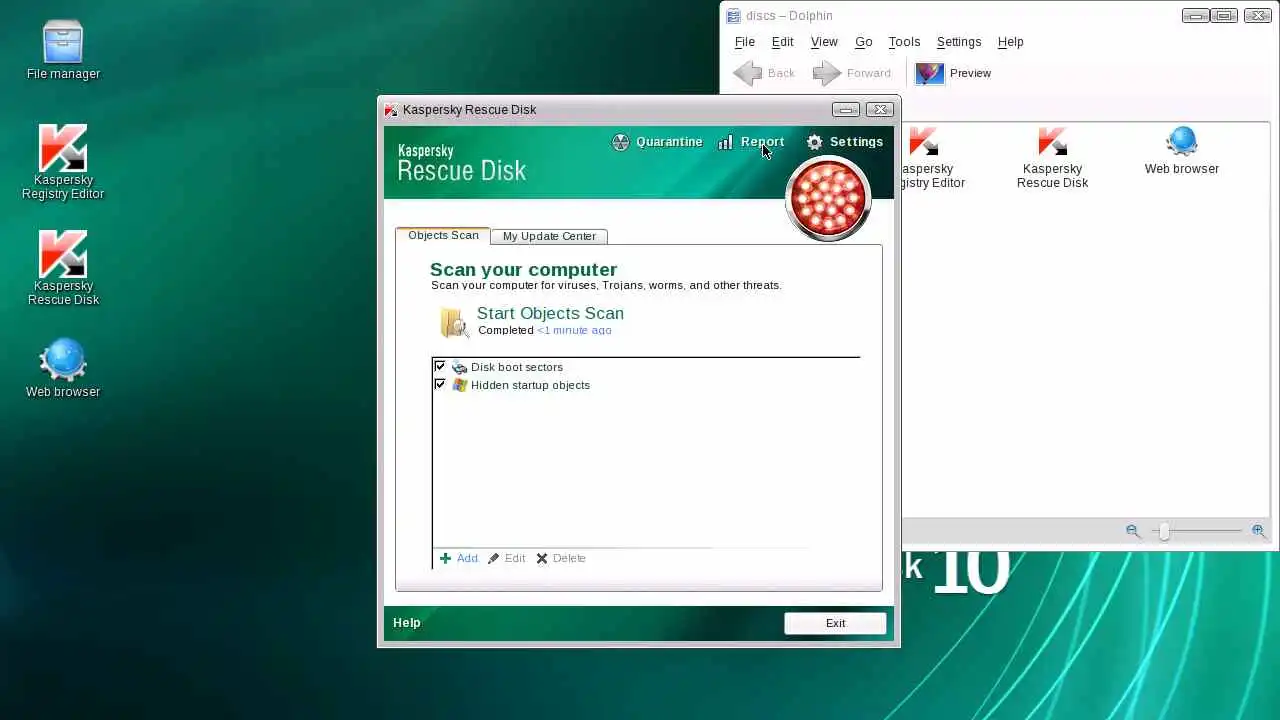Click zoom out magnifier in Dolphin

point(1133,531)
